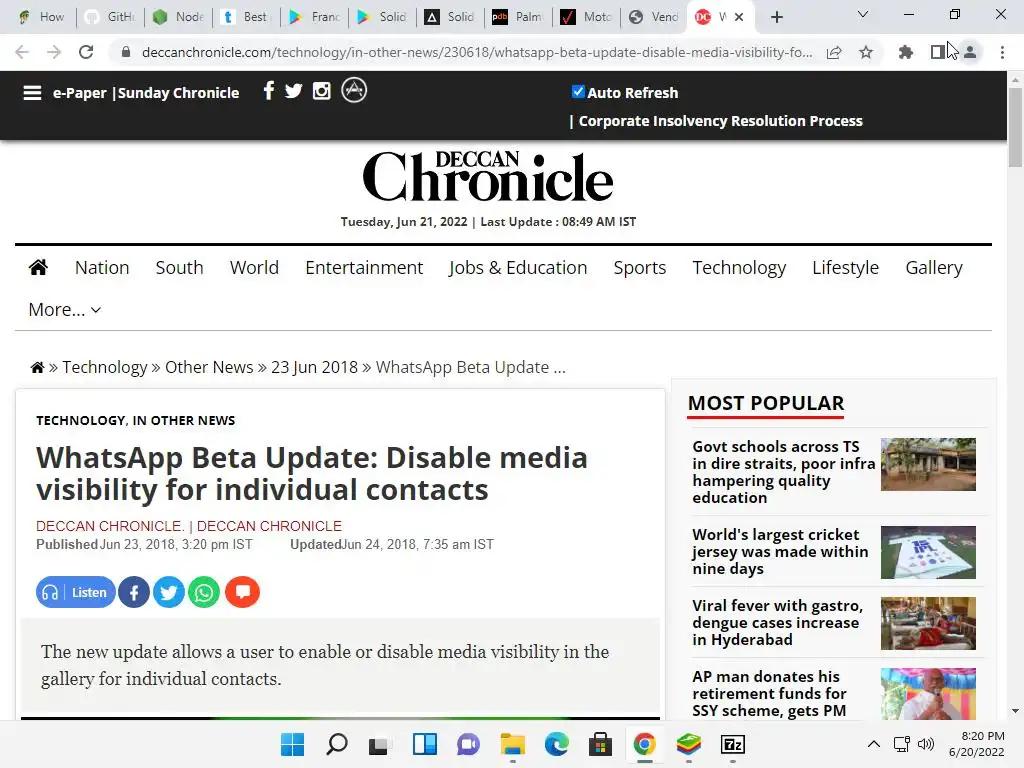This screenshot has height=768, width=1024.
Task: Share this page from address bar icon
Action: tap(834, 52)
